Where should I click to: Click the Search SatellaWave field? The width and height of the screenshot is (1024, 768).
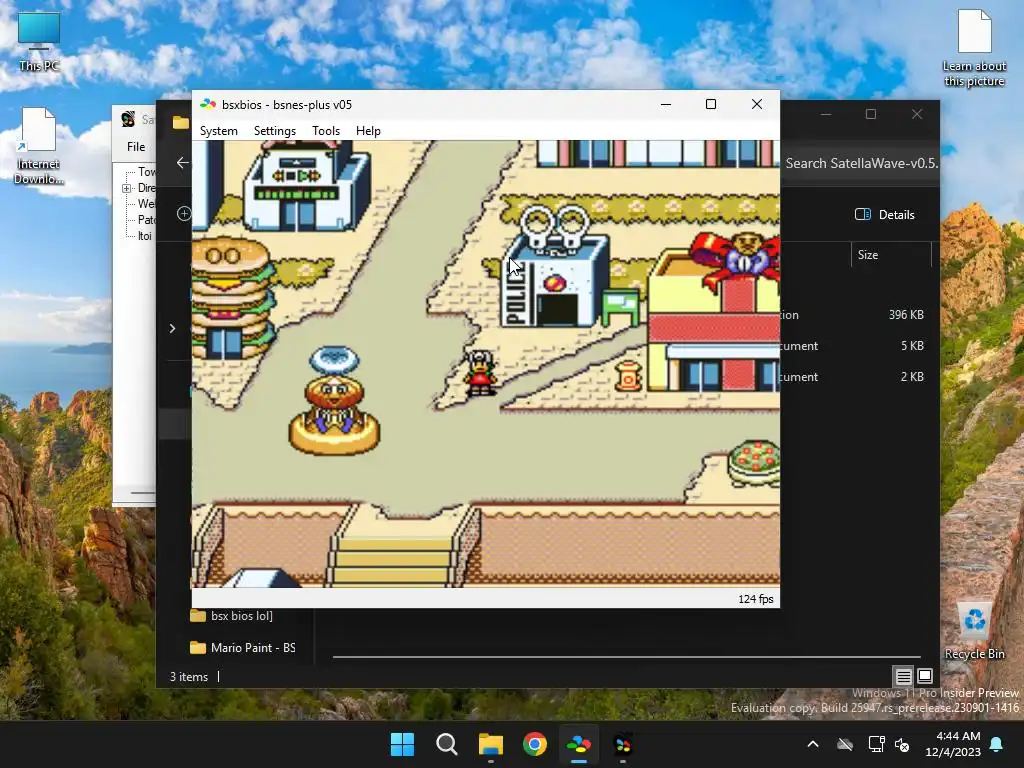(x=861, y=163)
